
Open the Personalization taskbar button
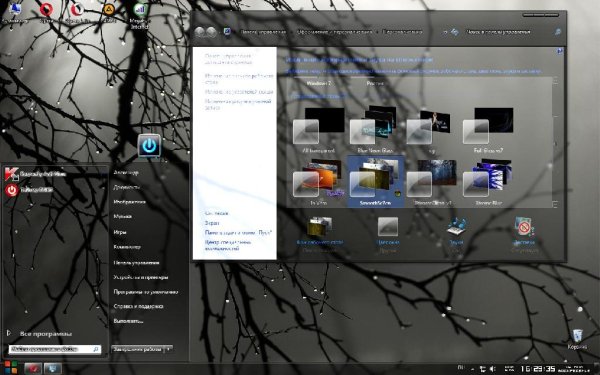(52, 368)
